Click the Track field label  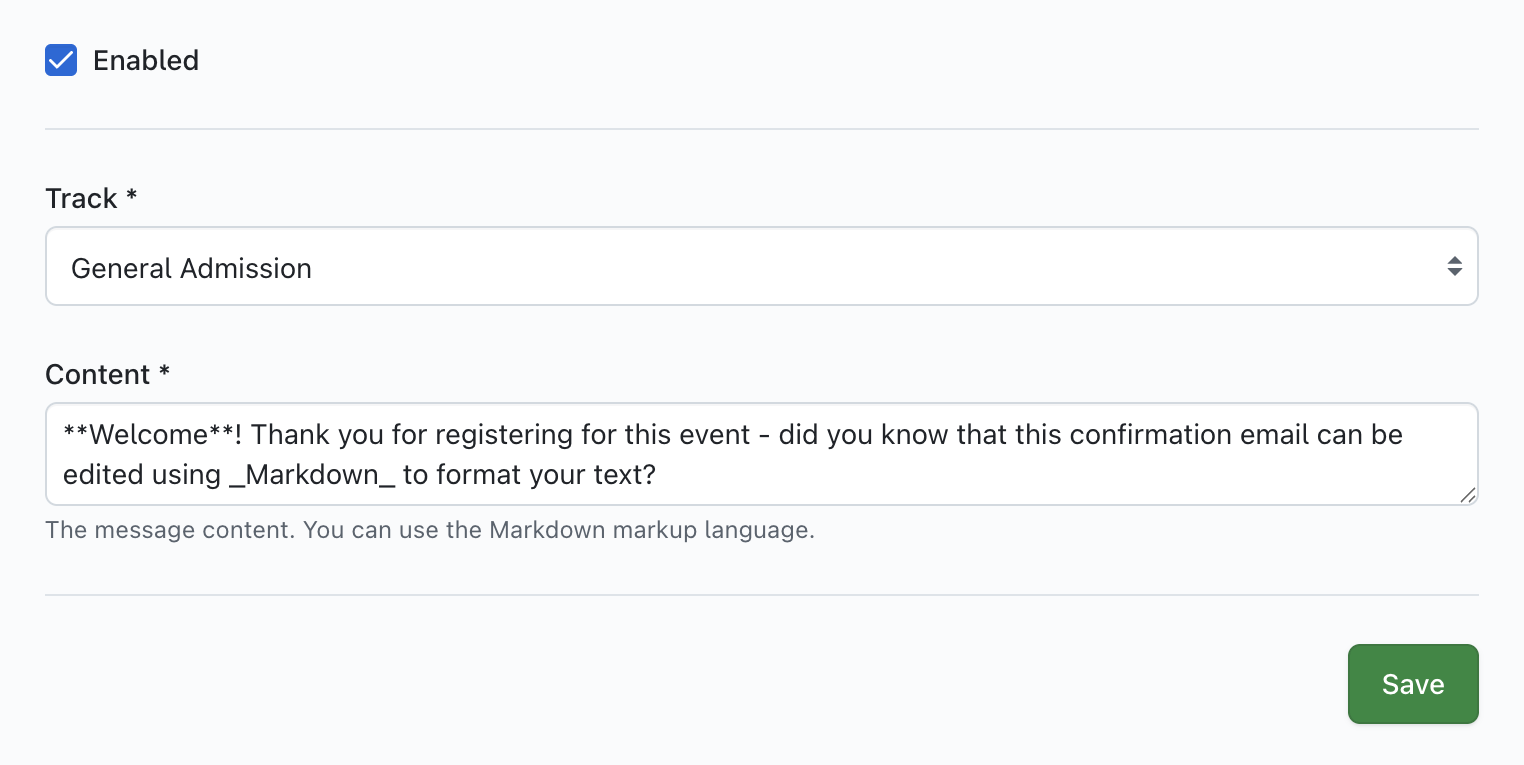82,199
